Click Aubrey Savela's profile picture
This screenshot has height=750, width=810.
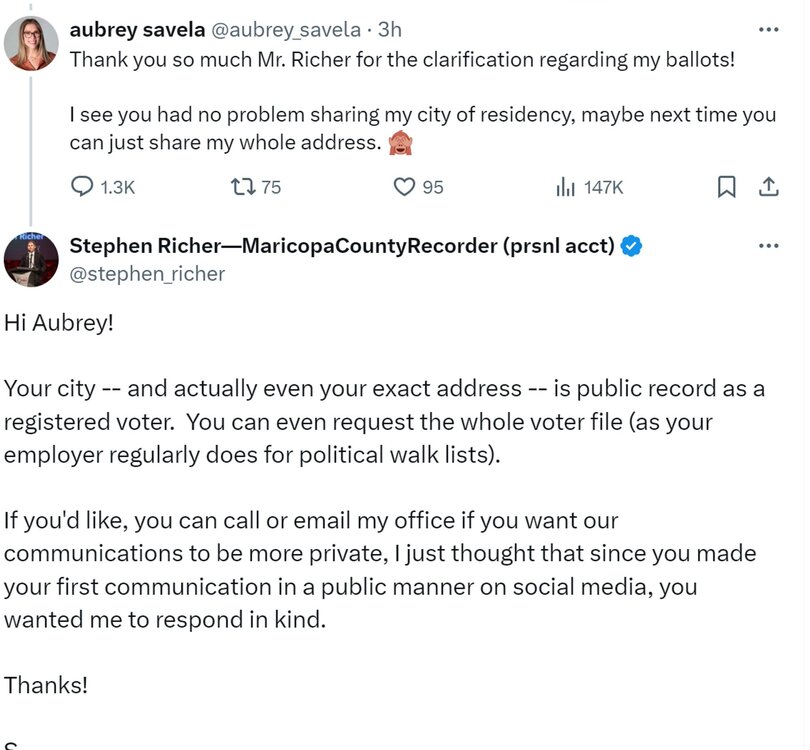point(31,44)
